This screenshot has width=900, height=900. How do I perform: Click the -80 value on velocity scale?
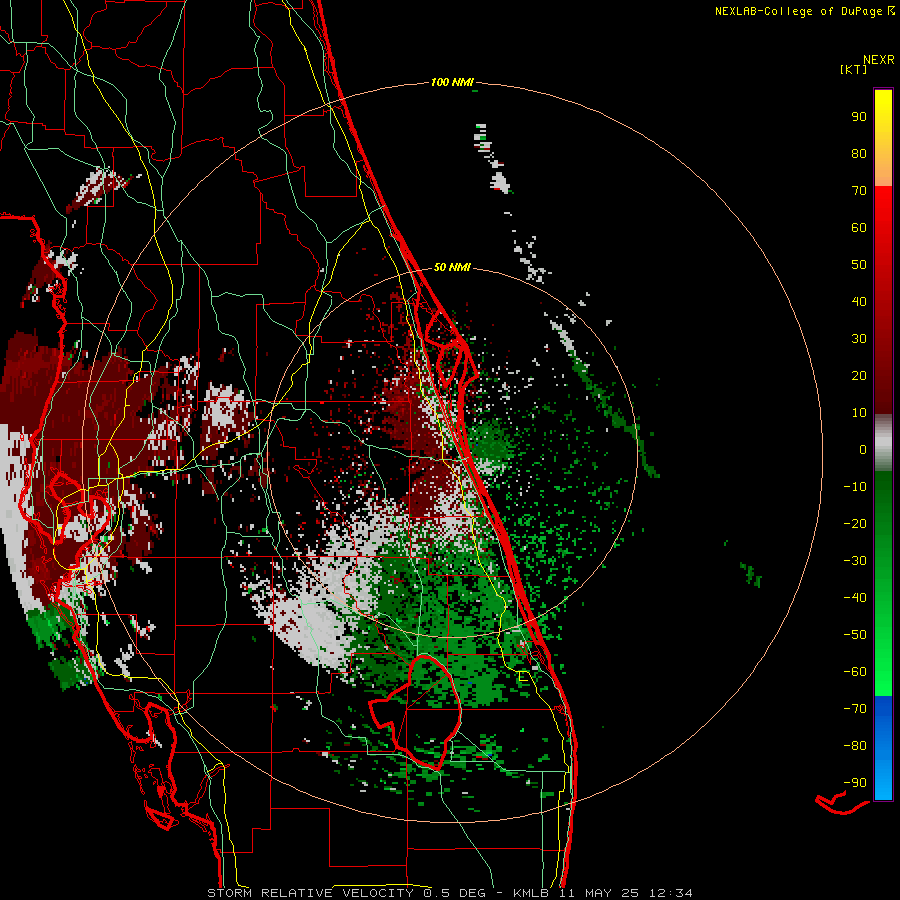pos(855,746)
